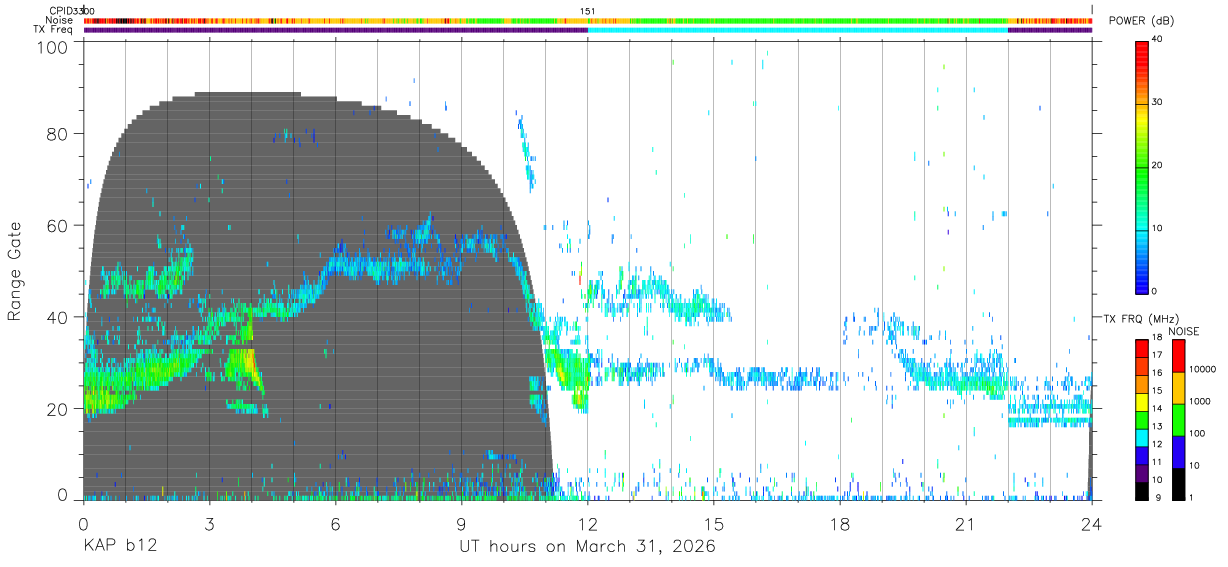Click the 'Range Gate' axis label
The image size is (1228, 567).
(16, 271)
